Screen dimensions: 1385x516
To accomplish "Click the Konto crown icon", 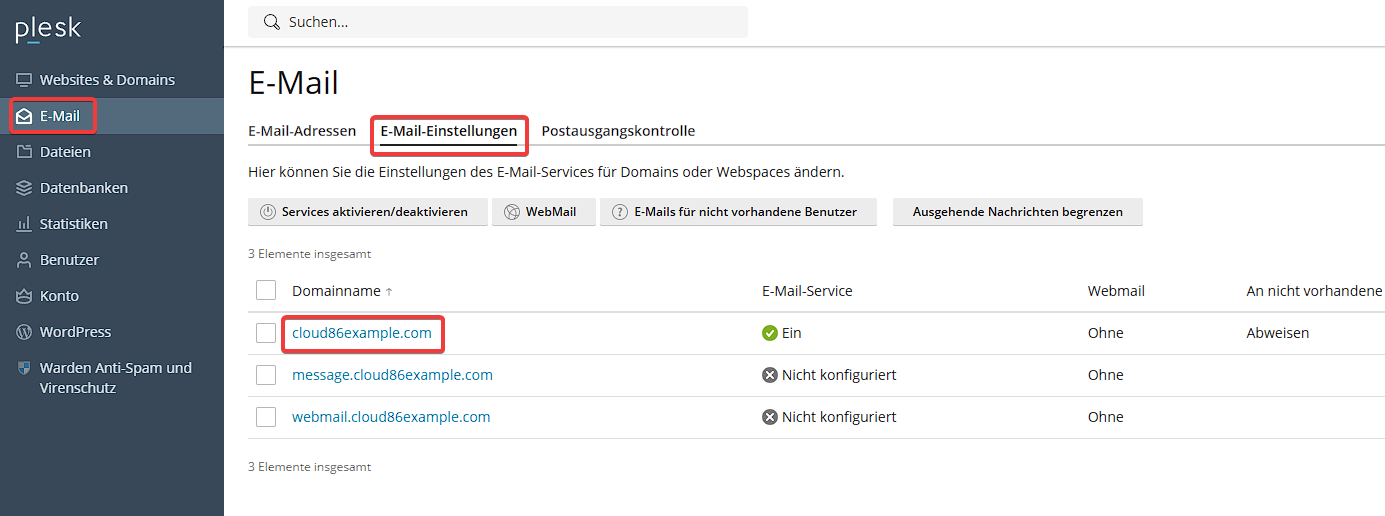I will click(24, 296).
